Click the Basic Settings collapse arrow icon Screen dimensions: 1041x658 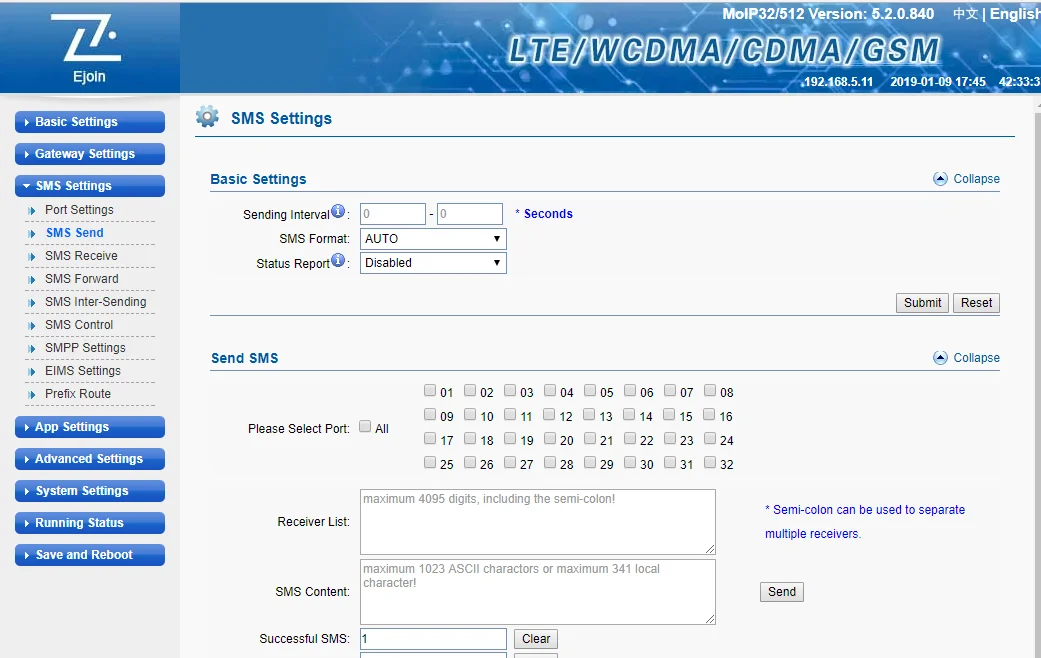940,179
